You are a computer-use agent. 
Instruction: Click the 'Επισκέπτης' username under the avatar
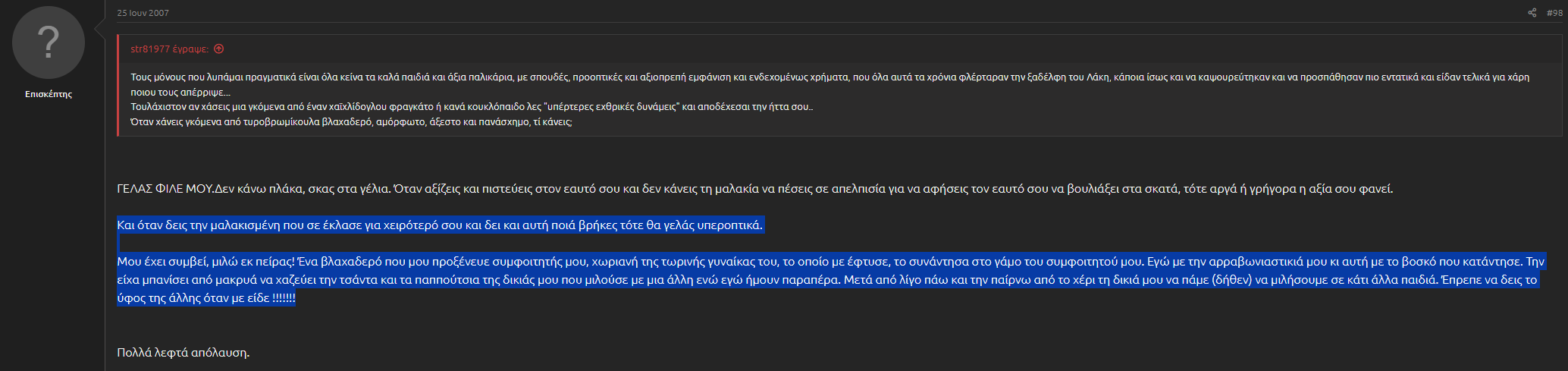49,94
